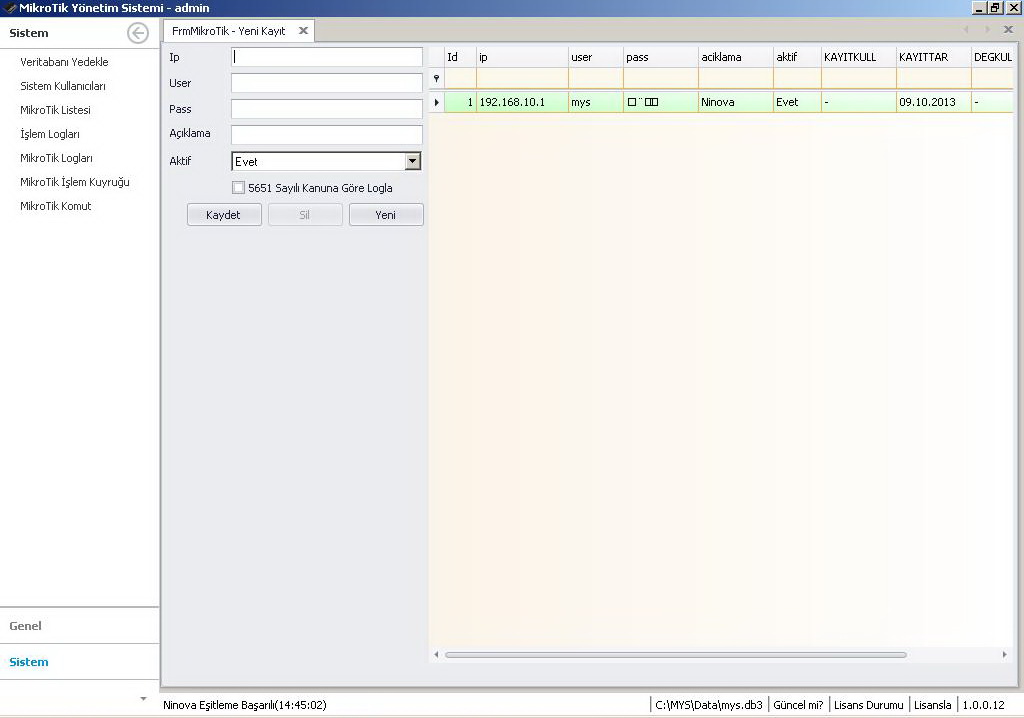Screen dimensions: 1024x718
Task: Click Ninova Eşitleme Başarılı status message
Action: click(x=245, y=705)
